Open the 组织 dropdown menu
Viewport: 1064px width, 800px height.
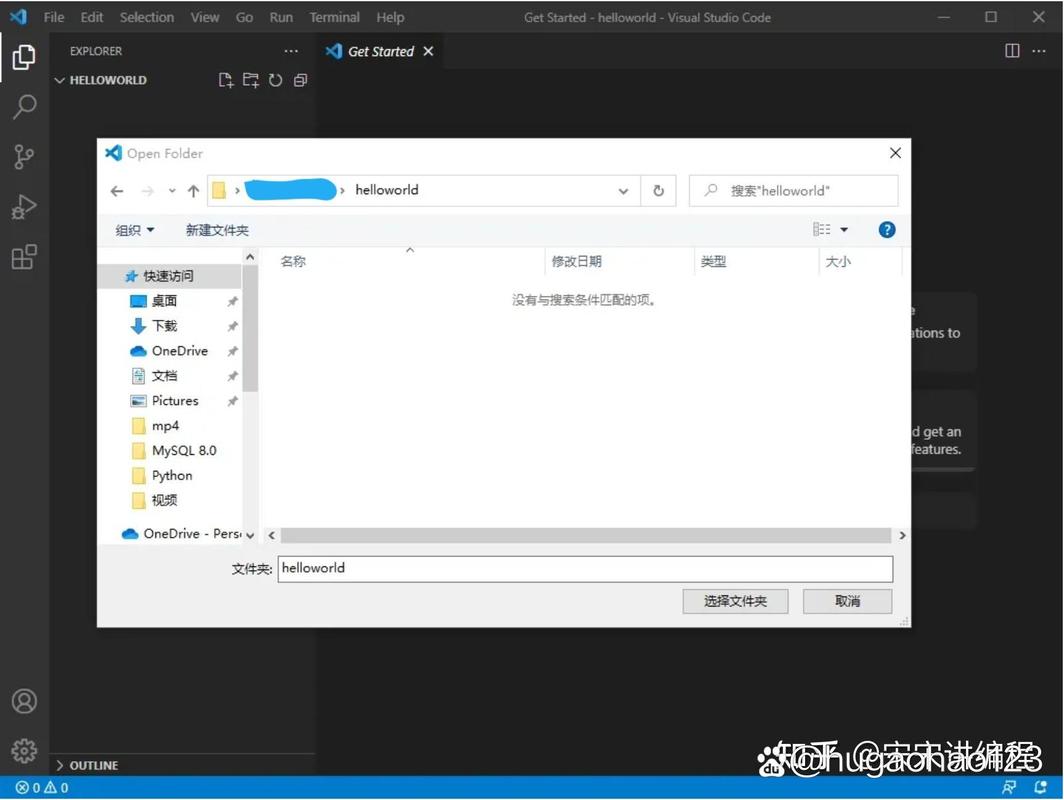[134, 229]
